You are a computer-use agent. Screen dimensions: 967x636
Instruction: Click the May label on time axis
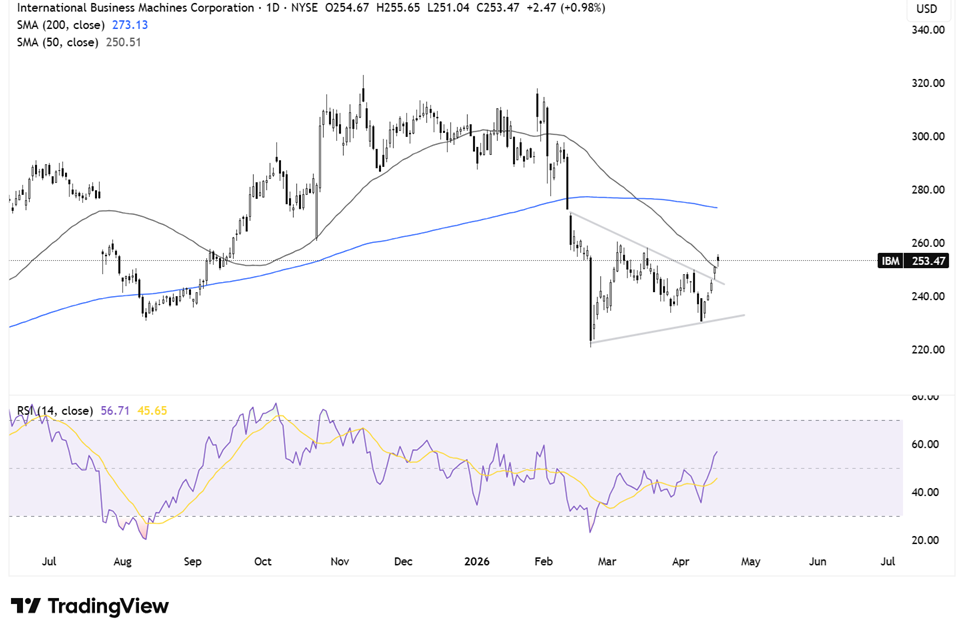(x=751, y=562)
